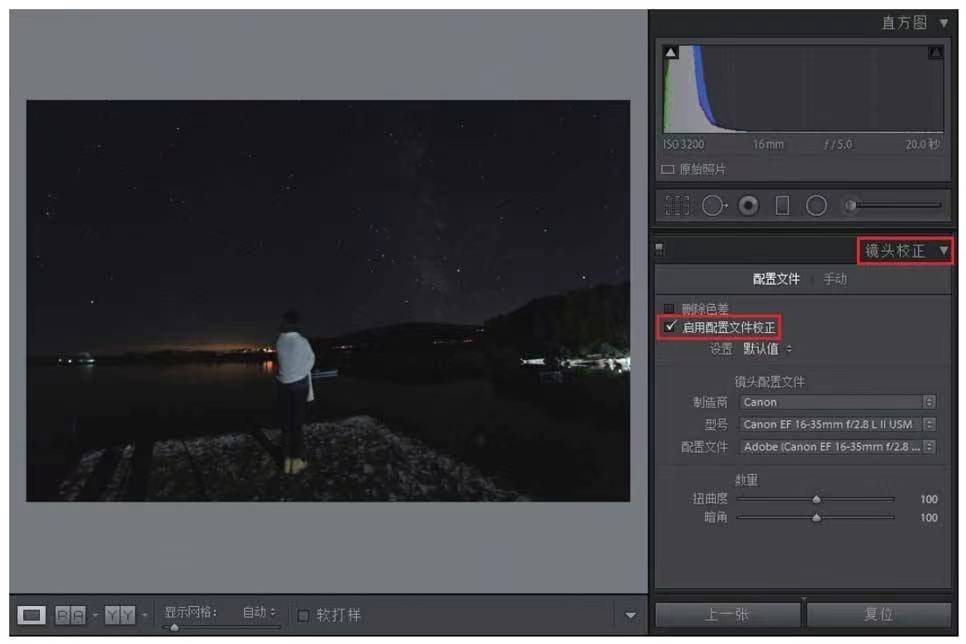Screen dimensions: 966x644
Task: Click the histogram graph area
Action: (x=803, y=89)
